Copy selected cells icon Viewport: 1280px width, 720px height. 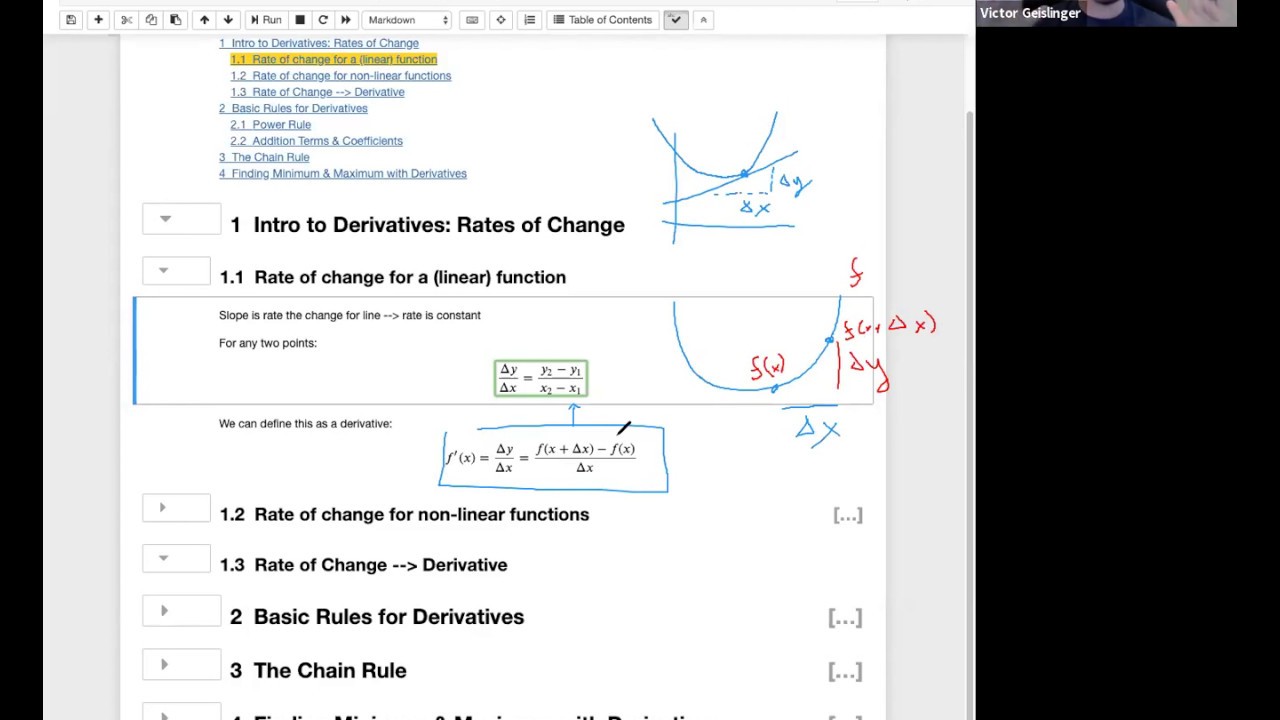pos(151,20)
